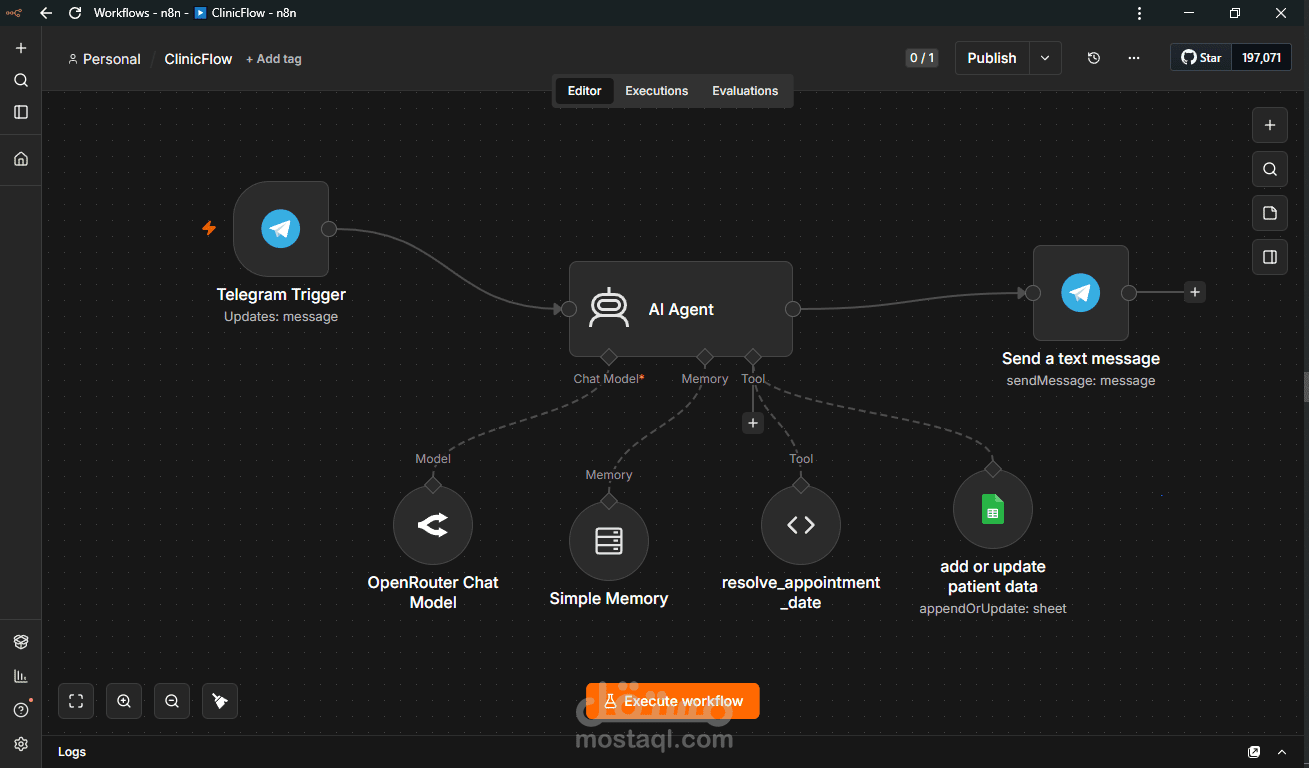Open search in the left sidebar
Viewport: 1309px width, 768px height.
coord(21,80)
